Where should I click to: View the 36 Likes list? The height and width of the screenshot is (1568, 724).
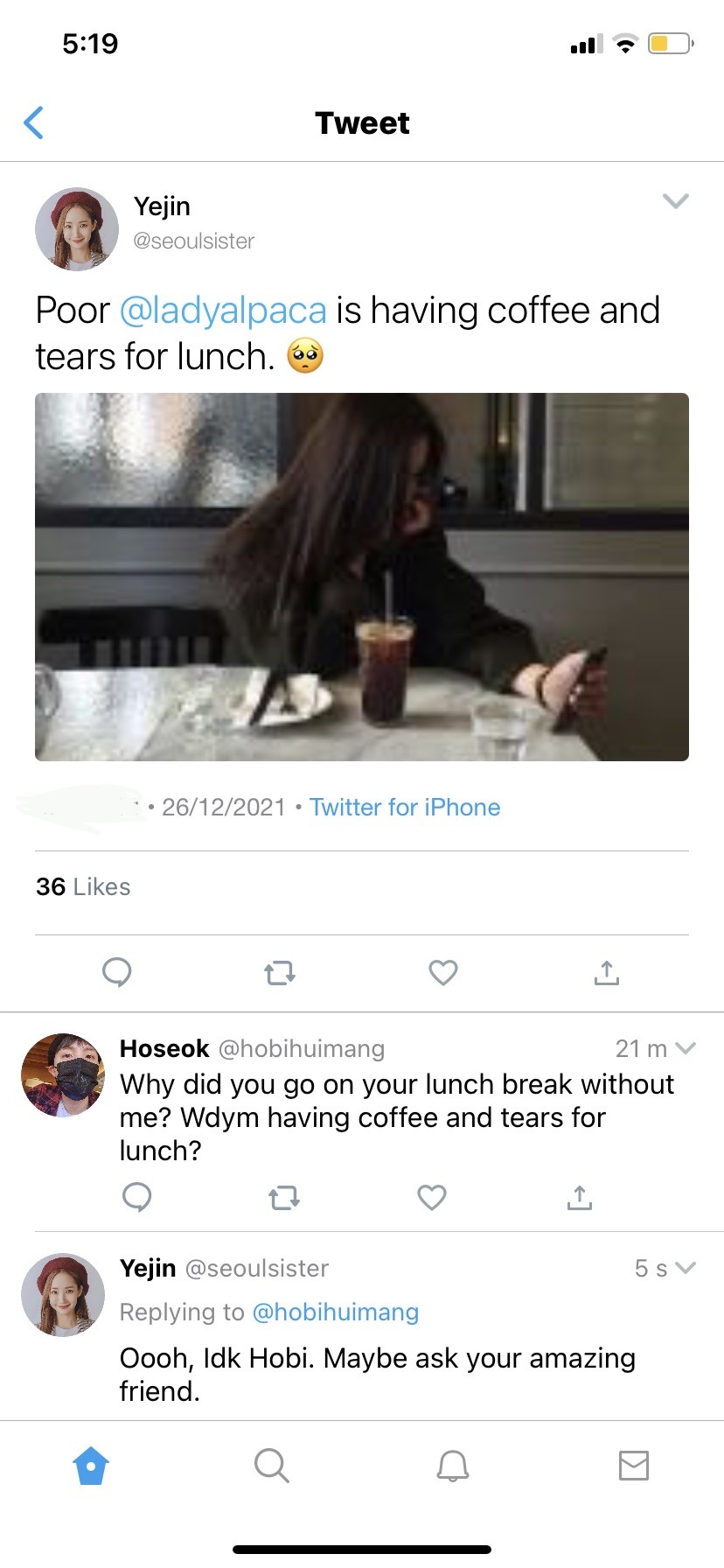tap(83, 887)
